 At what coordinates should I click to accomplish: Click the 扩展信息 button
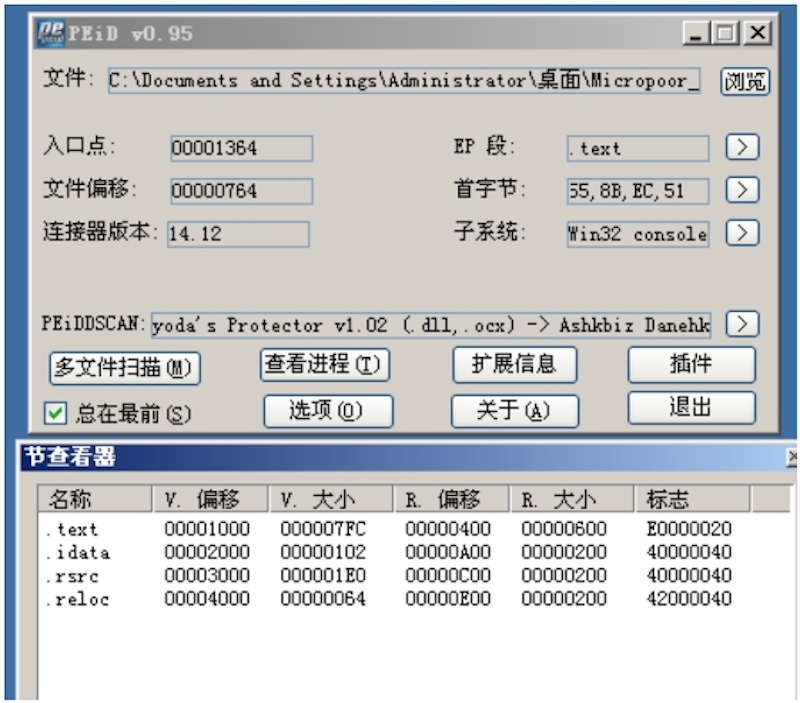click(514, 365)
